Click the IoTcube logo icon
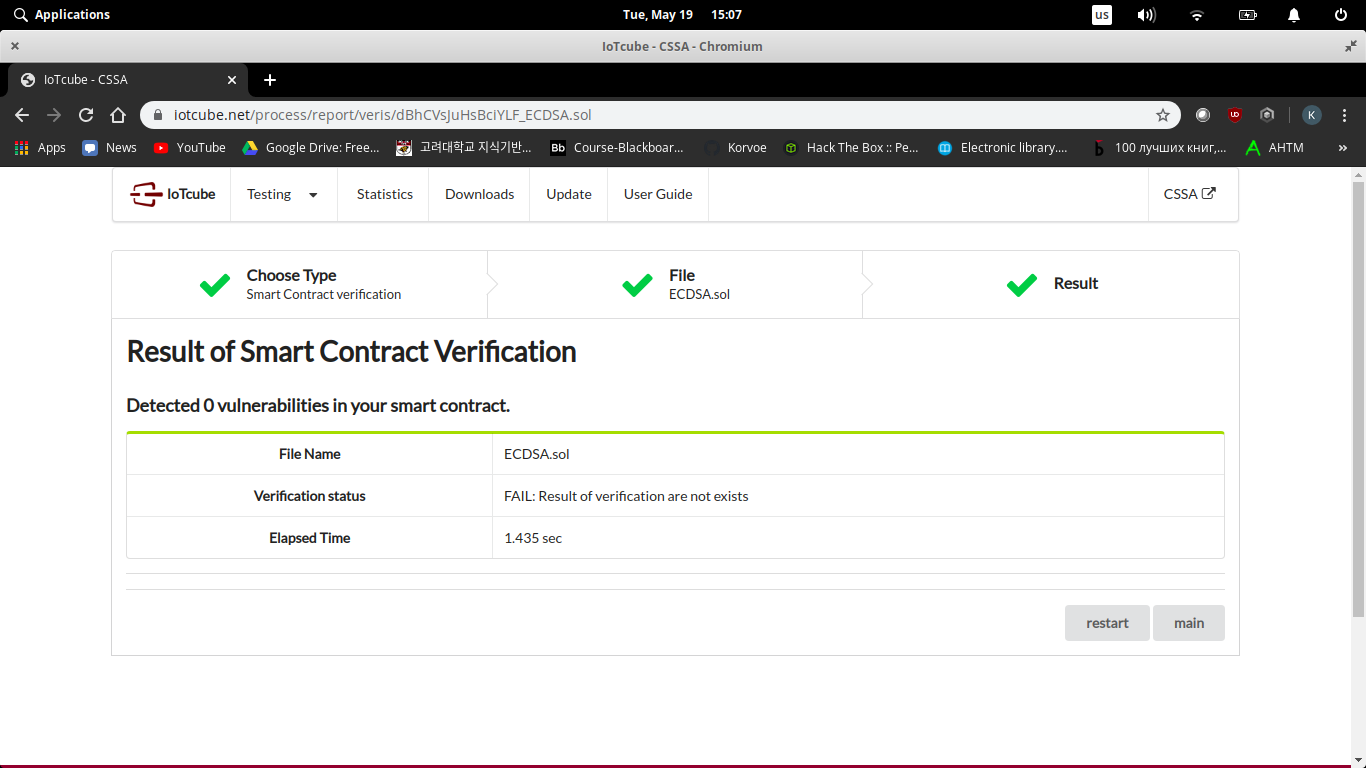The image size is (1366, 768). (146, 194)
